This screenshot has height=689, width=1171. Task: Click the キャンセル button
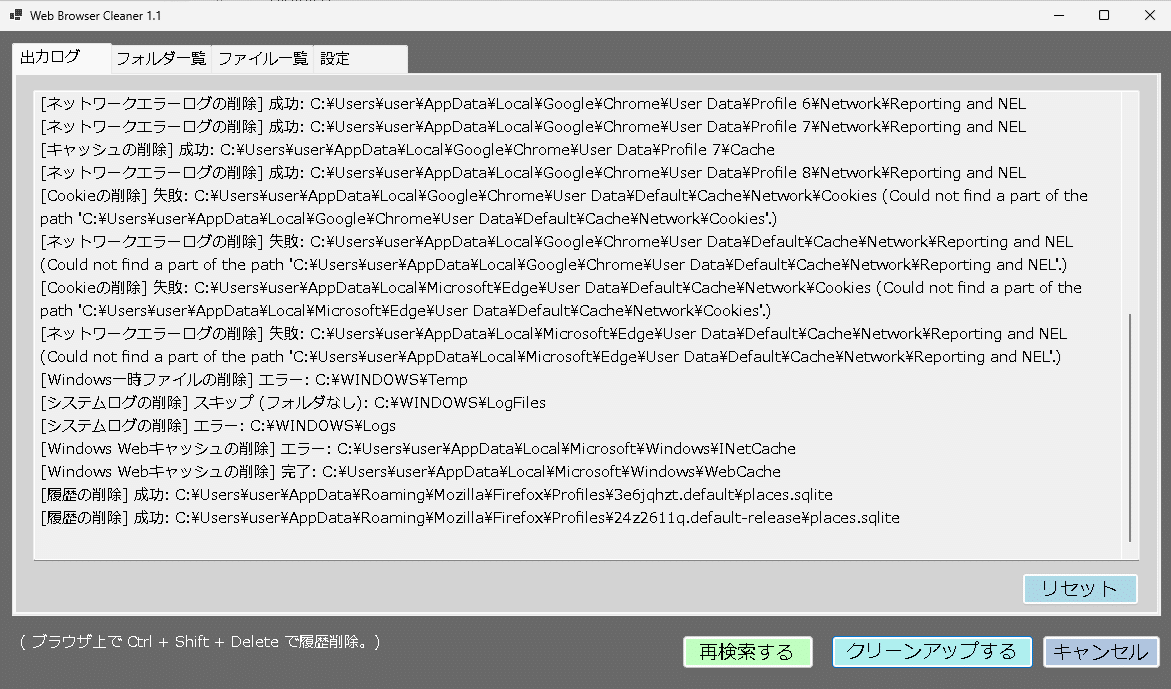[x=1101, y=652]
